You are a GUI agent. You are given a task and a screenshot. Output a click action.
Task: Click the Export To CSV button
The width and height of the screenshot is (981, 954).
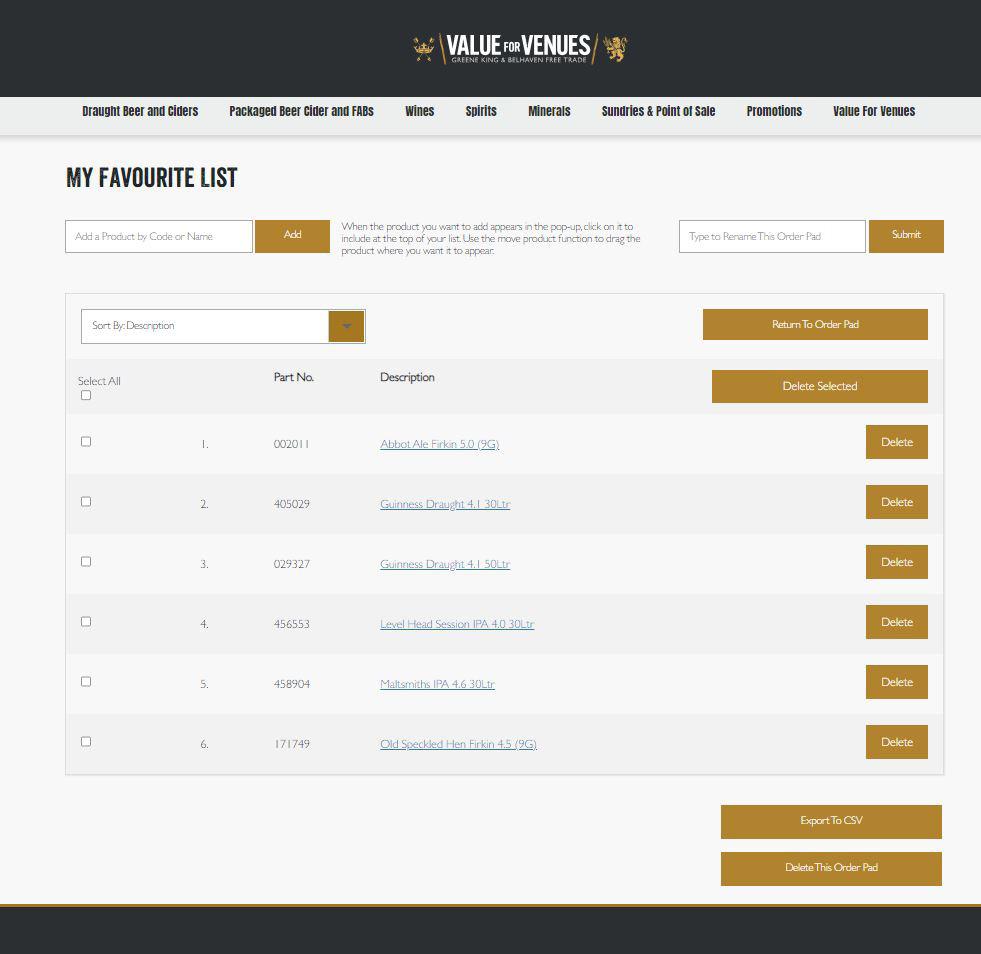click(831, 821)
